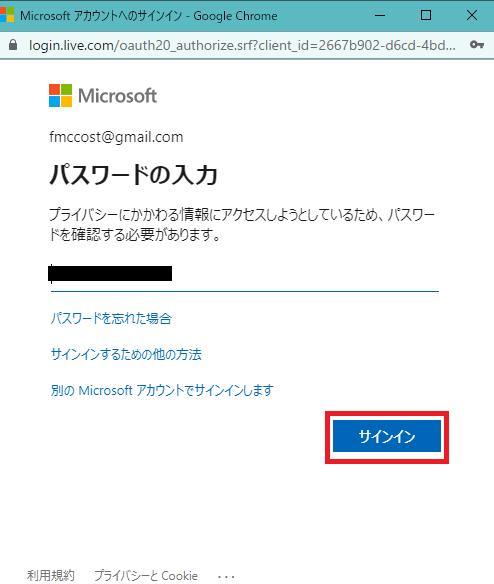
Task: Click the window title Microsoft アカウントへのサインイン
Action: (x=101, y=16)
